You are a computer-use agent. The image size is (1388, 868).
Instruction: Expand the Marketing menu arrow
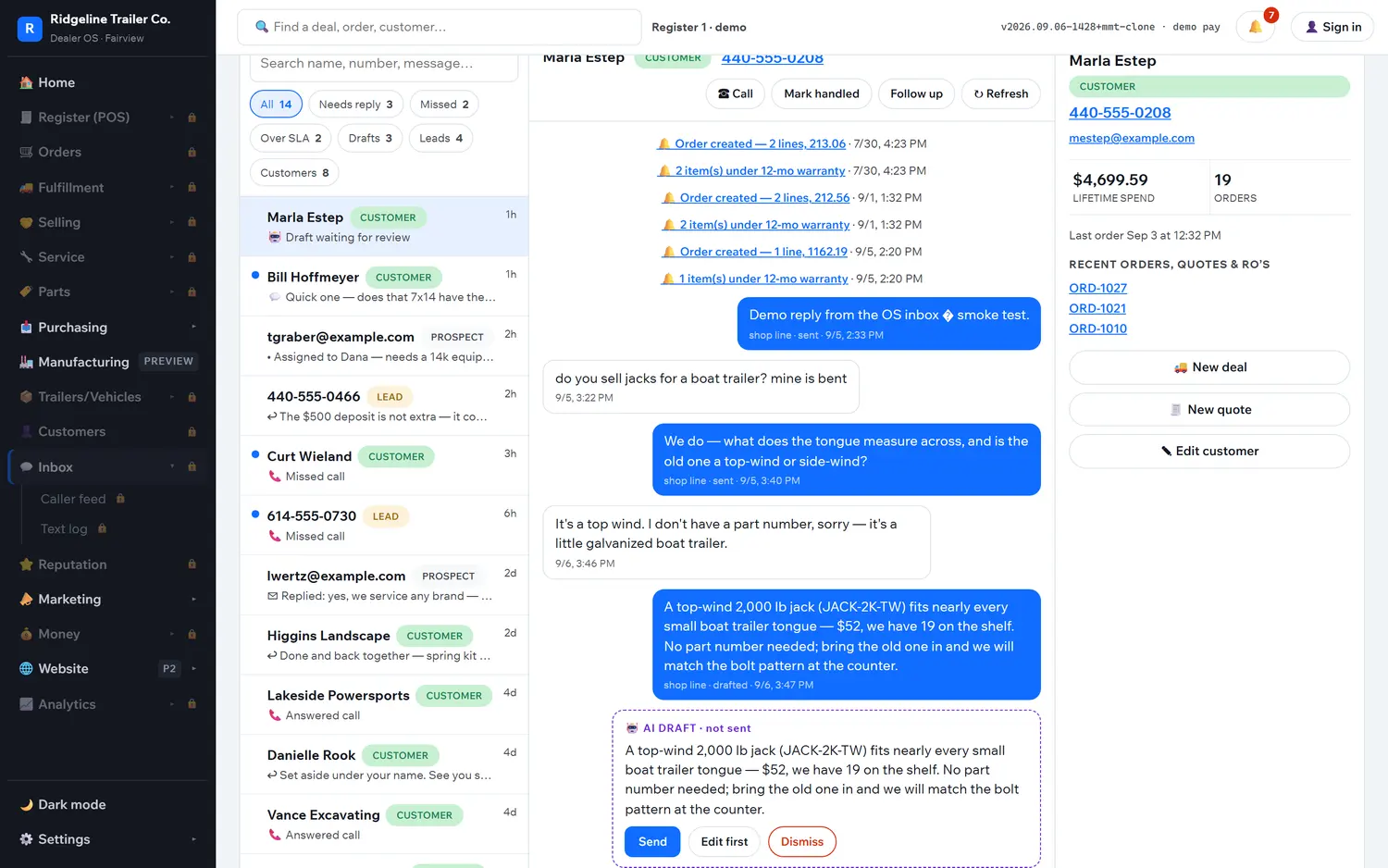pos(193,599)
